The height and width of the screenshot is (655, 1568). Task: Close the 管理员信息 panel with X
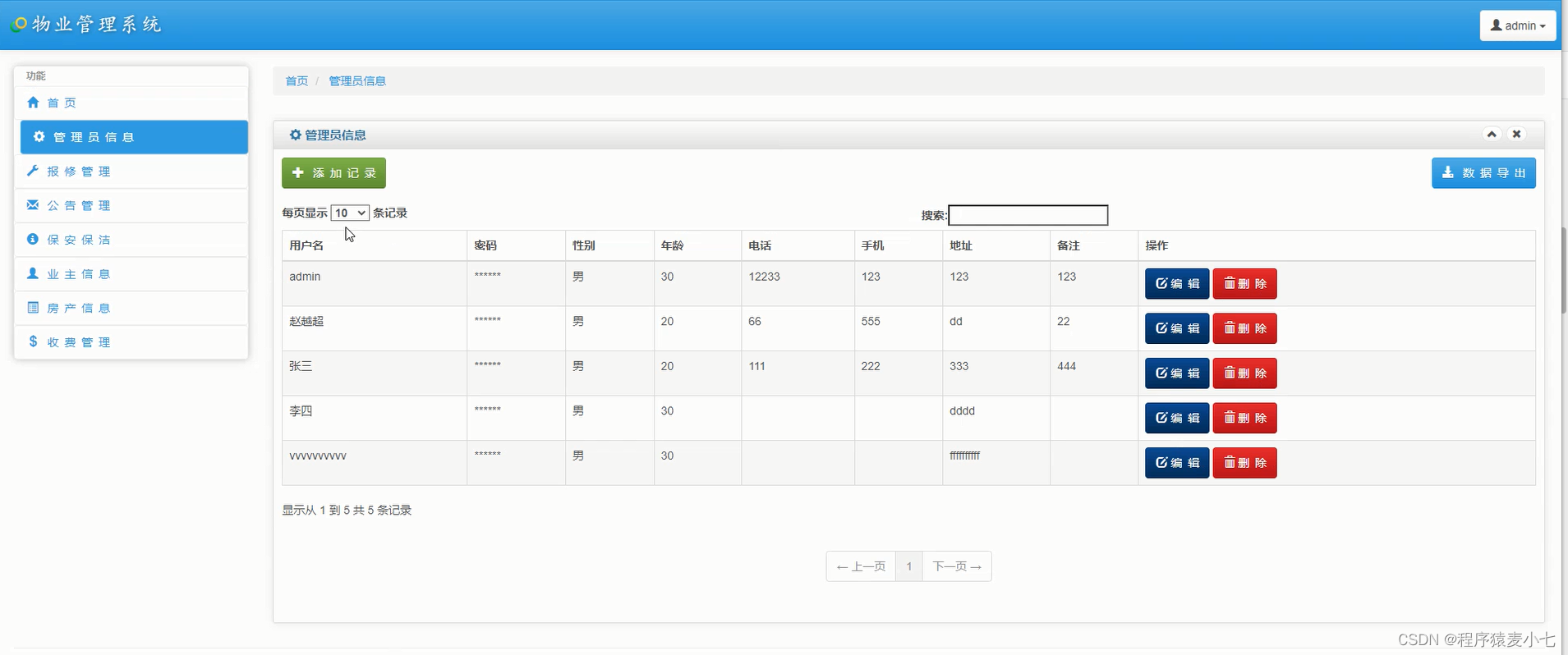(1516, 134)
